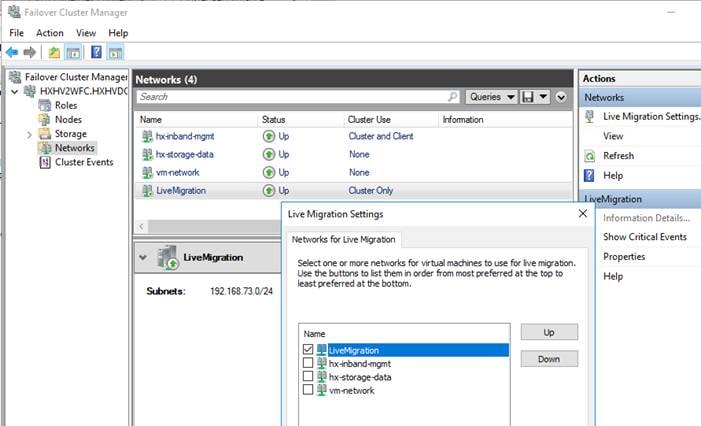Select the Networks for Live Migration tab

(x=343, y=240)
